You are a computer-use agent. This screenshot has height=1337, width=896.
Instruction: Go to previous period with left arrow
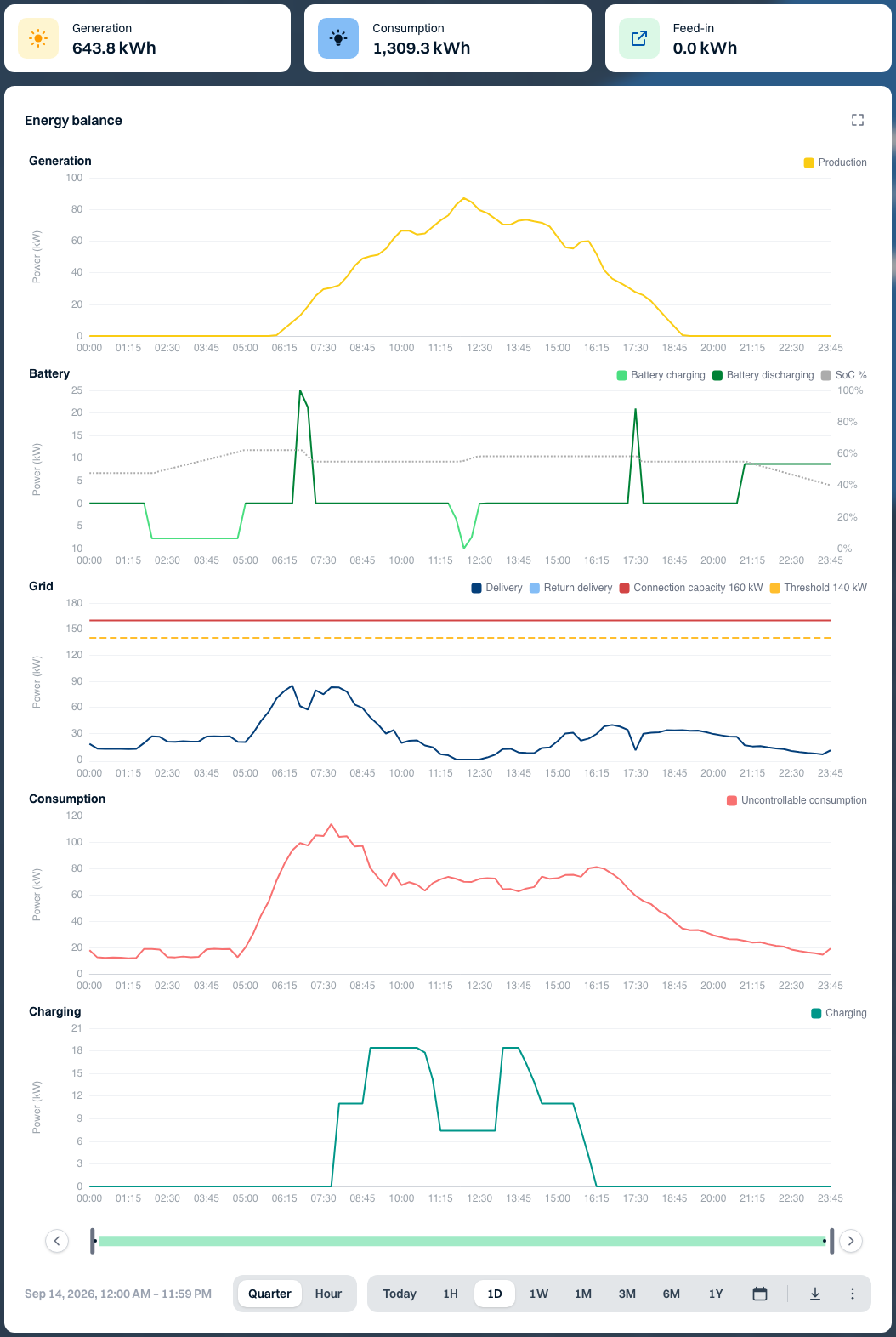(x=57, y=1241)
